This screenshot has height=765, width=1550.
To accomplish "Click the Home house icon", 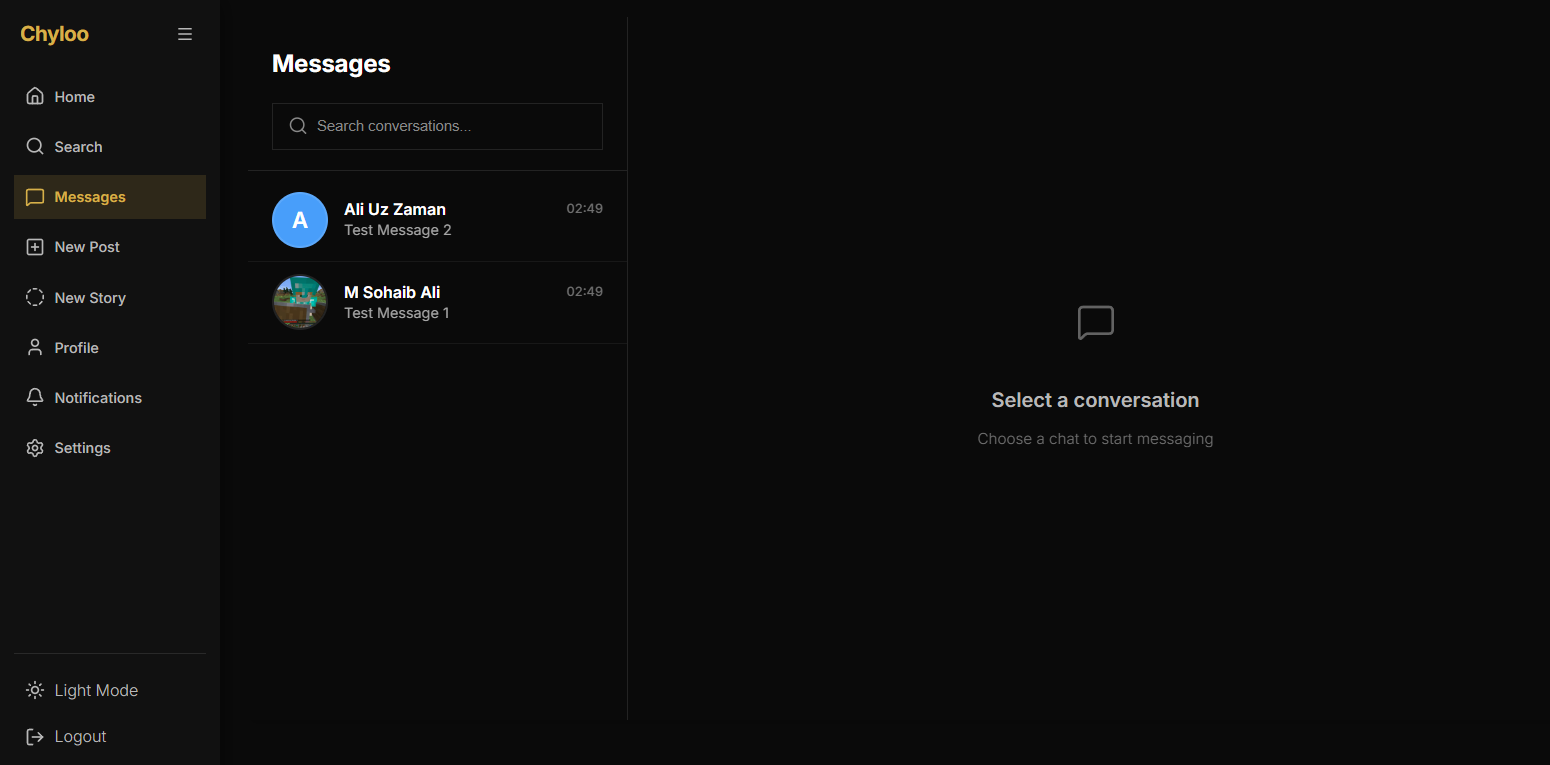I will click(x=35, y=96).
